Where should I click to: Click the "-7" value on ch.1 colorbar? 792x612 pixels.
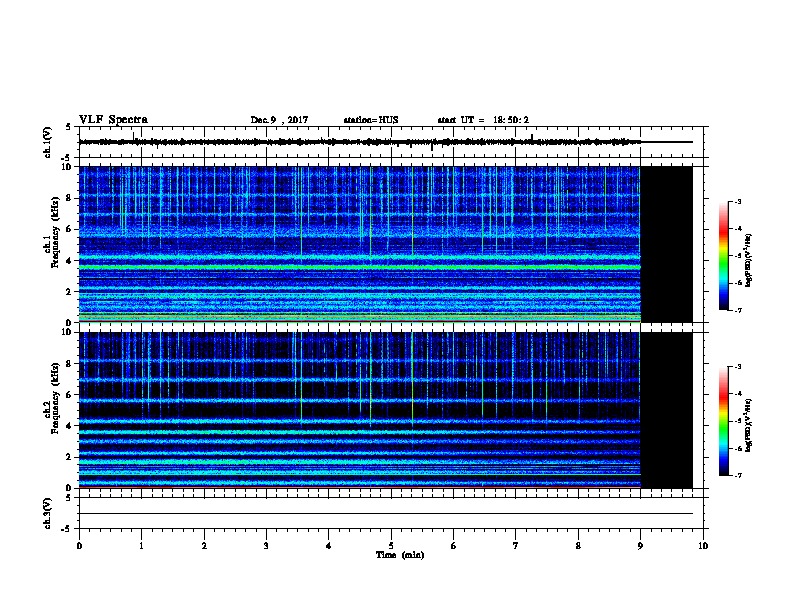coord(738,310)
